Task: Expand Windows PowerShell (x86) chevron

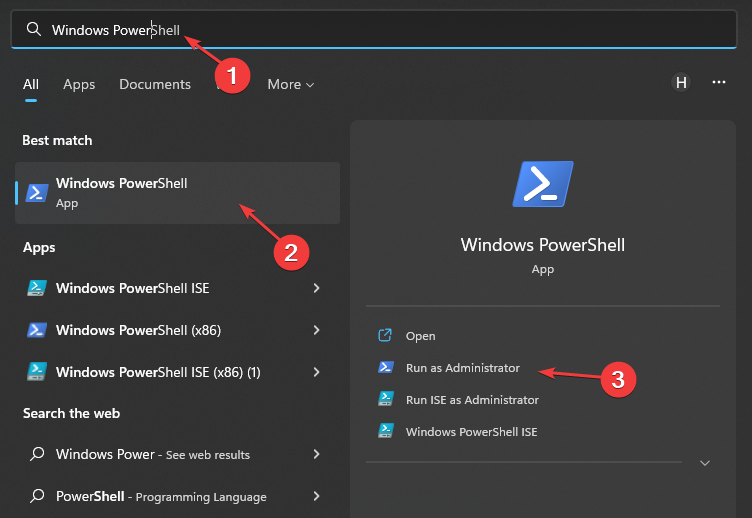Action: 317,330
